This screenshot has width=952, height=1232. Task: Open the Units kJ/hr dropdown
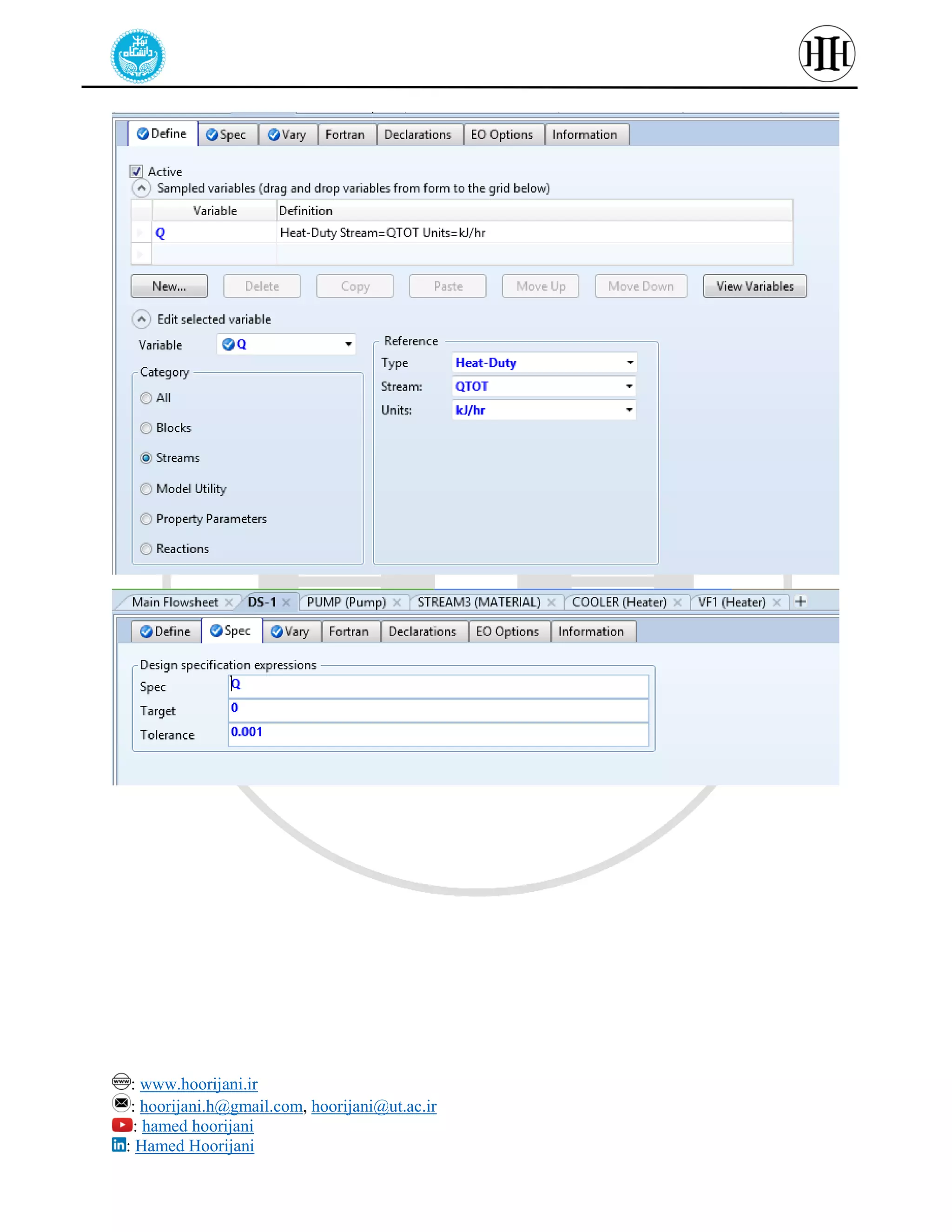628,410
